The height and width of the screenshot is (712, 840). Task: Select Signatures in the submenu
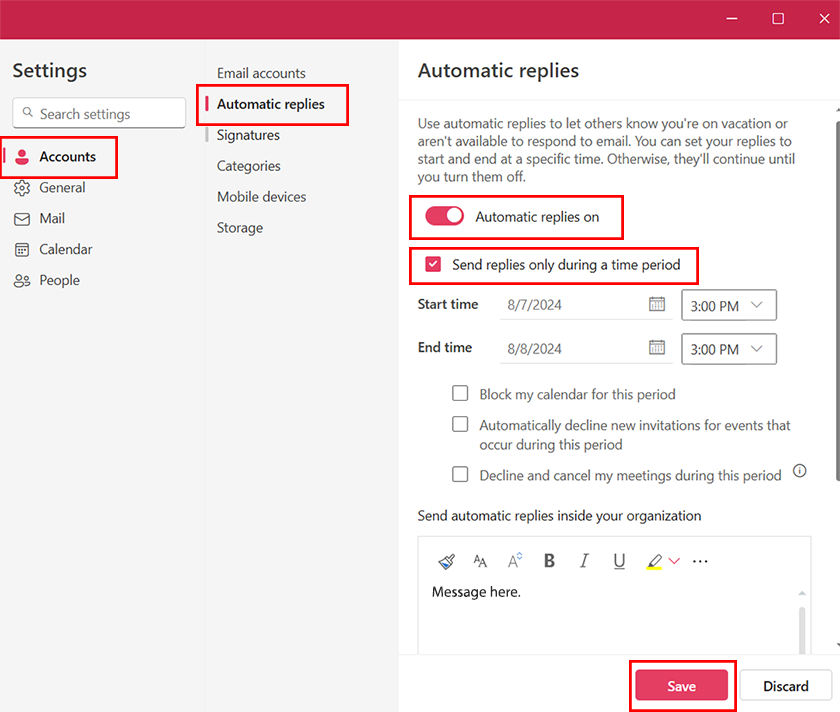click(248, 135)
